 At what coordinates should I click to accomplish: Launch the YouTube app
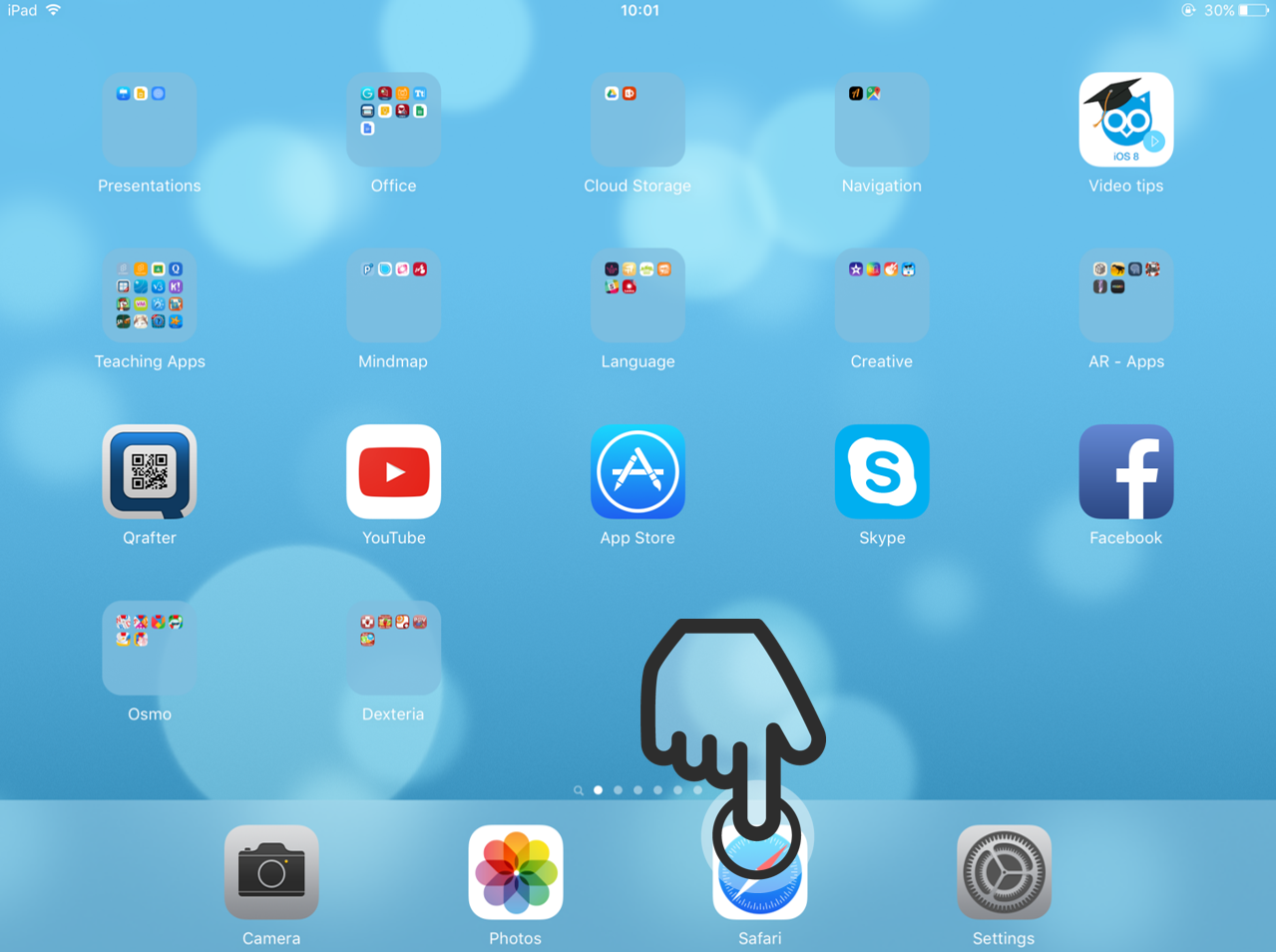pyautogui.click(x=393, y=472)
